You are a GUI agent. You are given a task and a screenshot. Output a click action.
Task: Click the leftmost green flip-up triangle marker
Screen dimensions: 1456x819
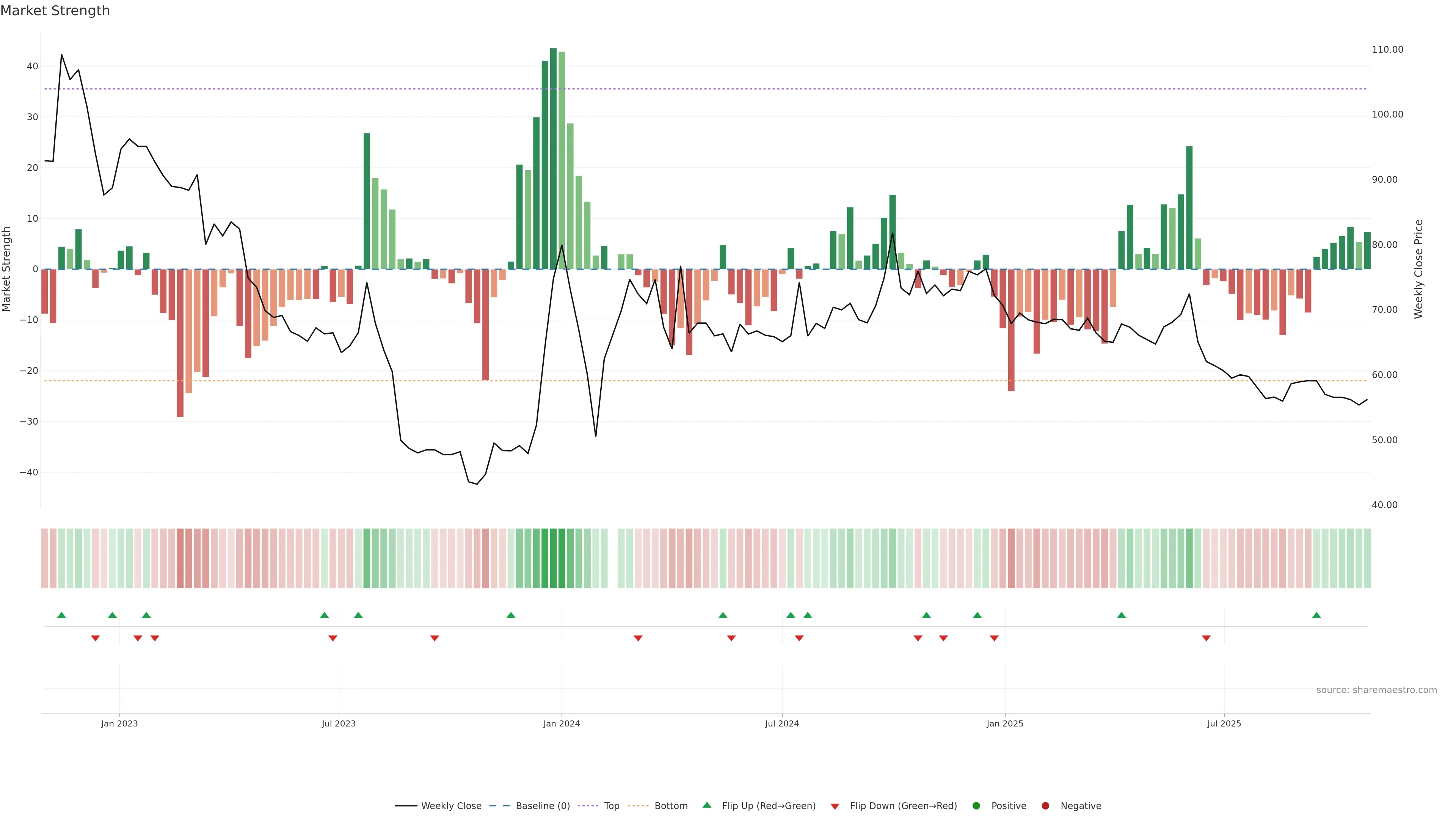point(61,615)
